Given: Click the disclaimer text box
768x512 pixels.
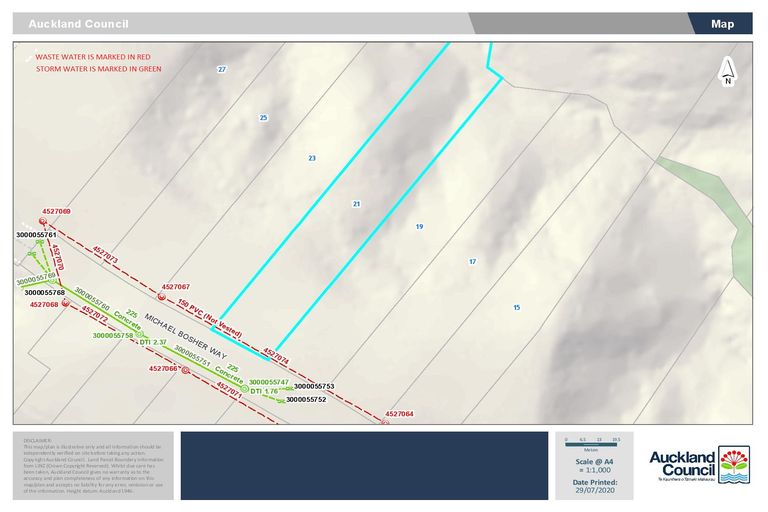Looking at the screenshot, I should [x=93, y=465].
